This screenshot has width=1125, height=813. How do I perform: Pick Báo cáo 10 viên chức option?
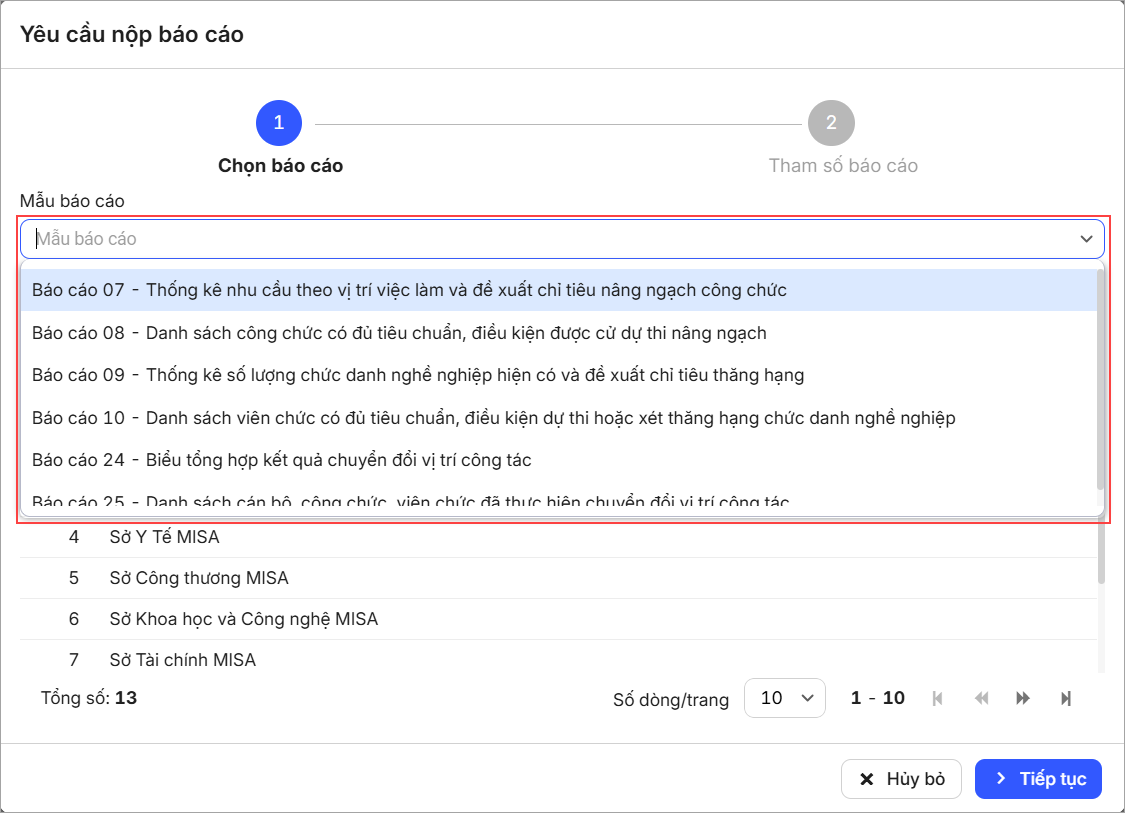pos(493,418)
